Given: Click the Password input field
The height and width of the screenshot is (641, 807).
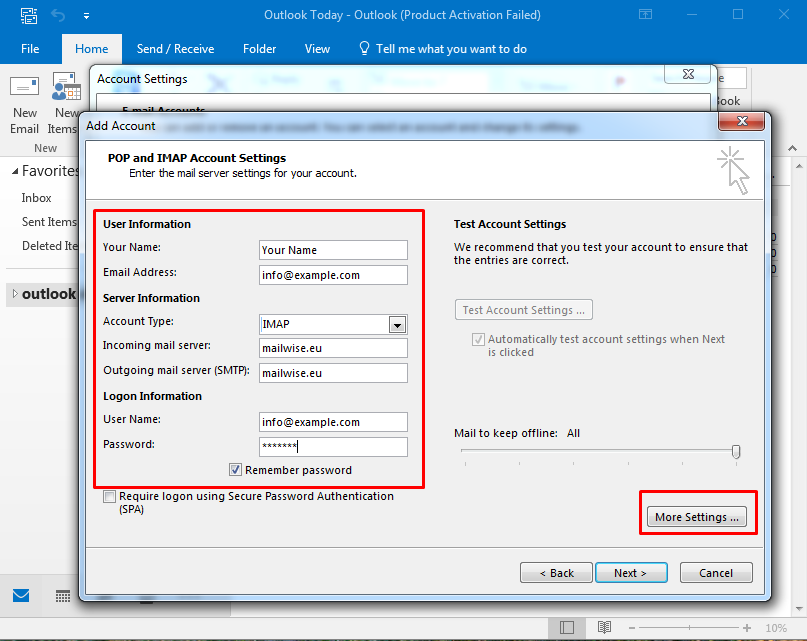Looking at the screenshot, I should coord(333,446).
